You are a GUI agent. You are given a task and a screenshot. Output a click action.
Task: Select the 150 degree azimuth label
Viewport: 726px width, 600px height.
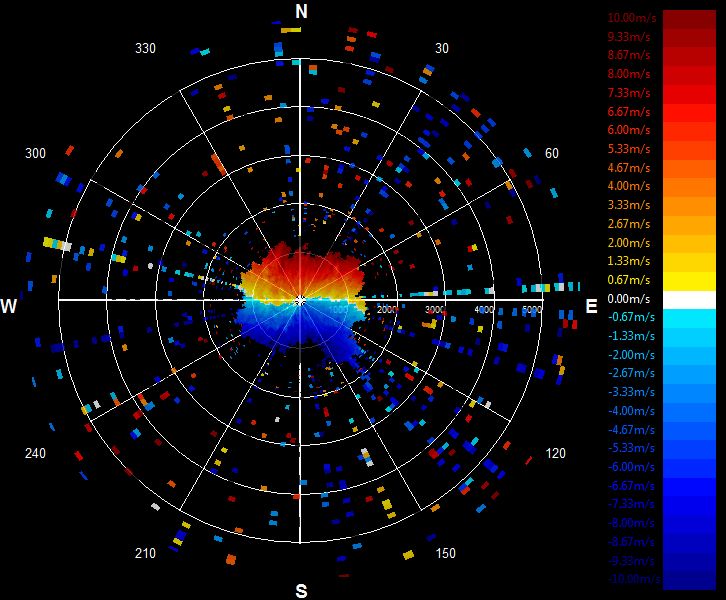tap(445, 553)
